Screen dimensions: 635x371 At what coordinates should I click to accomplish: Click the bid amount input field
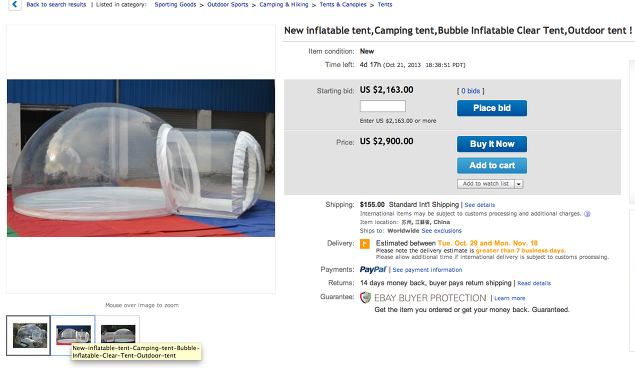click(383, 106)
